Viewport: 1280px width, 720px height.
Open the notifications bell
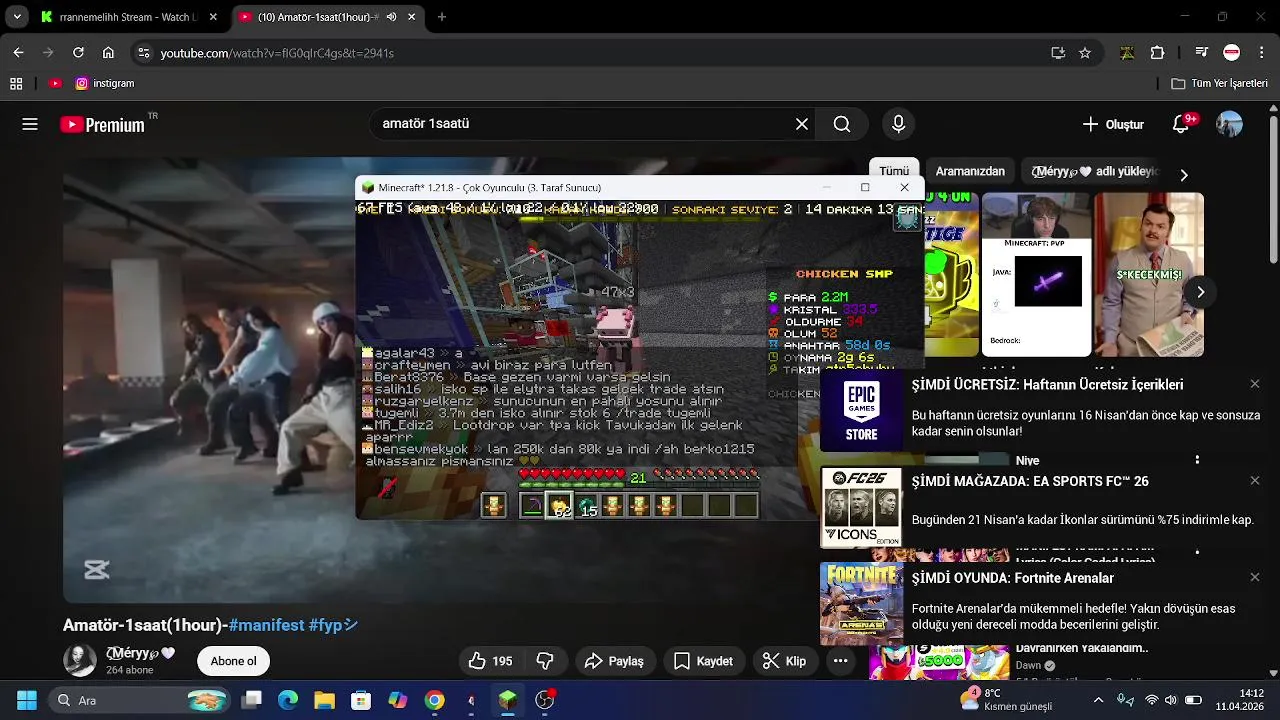[x=1181, y=124]
